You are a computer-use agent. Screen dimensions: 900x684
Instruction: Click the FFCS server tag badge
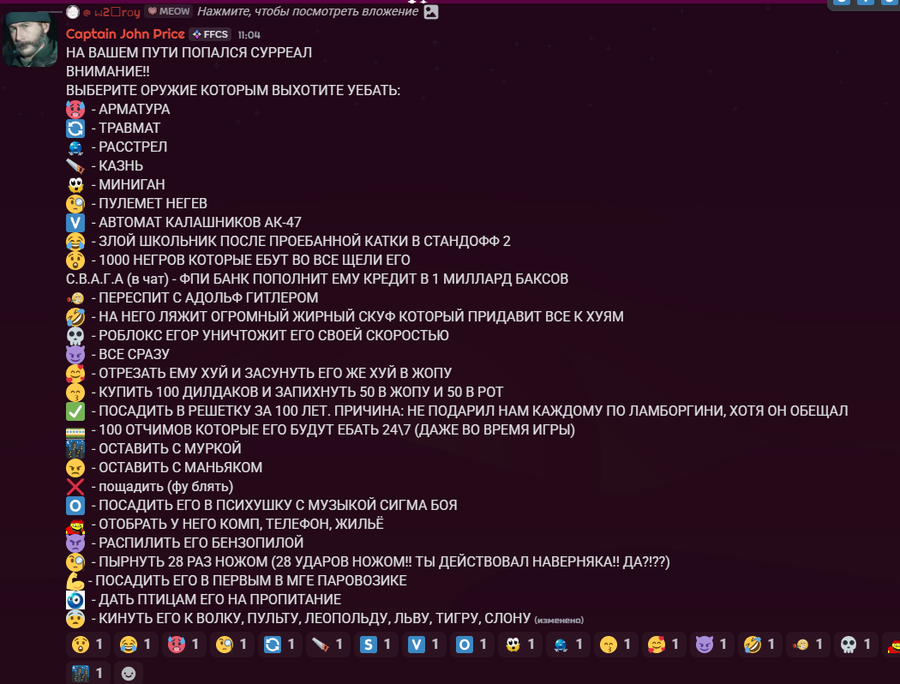point(210,34)
